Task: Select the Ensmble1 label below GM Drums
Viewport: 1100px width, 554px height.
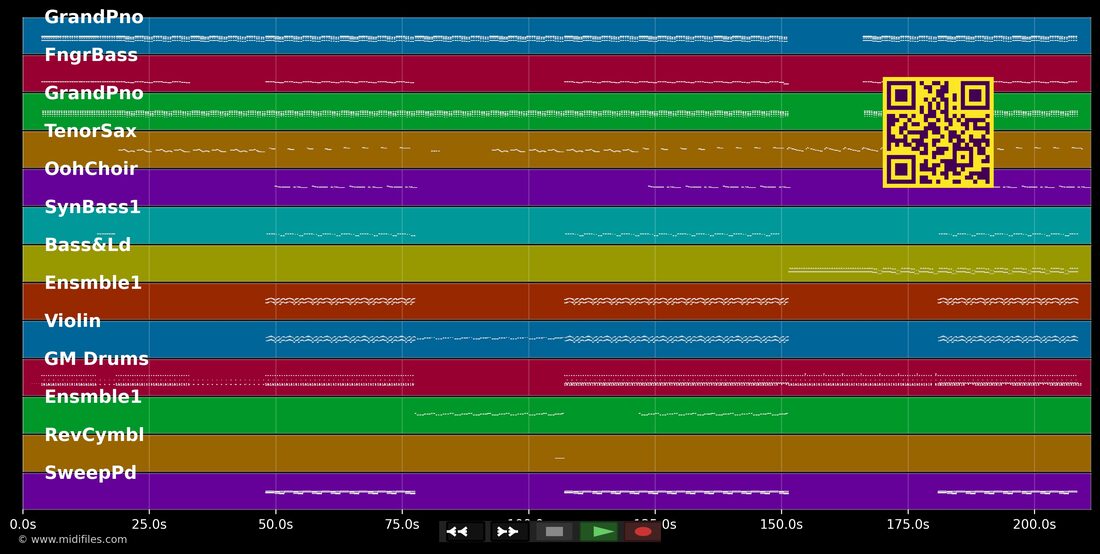Action: click(x=93, y=397)
